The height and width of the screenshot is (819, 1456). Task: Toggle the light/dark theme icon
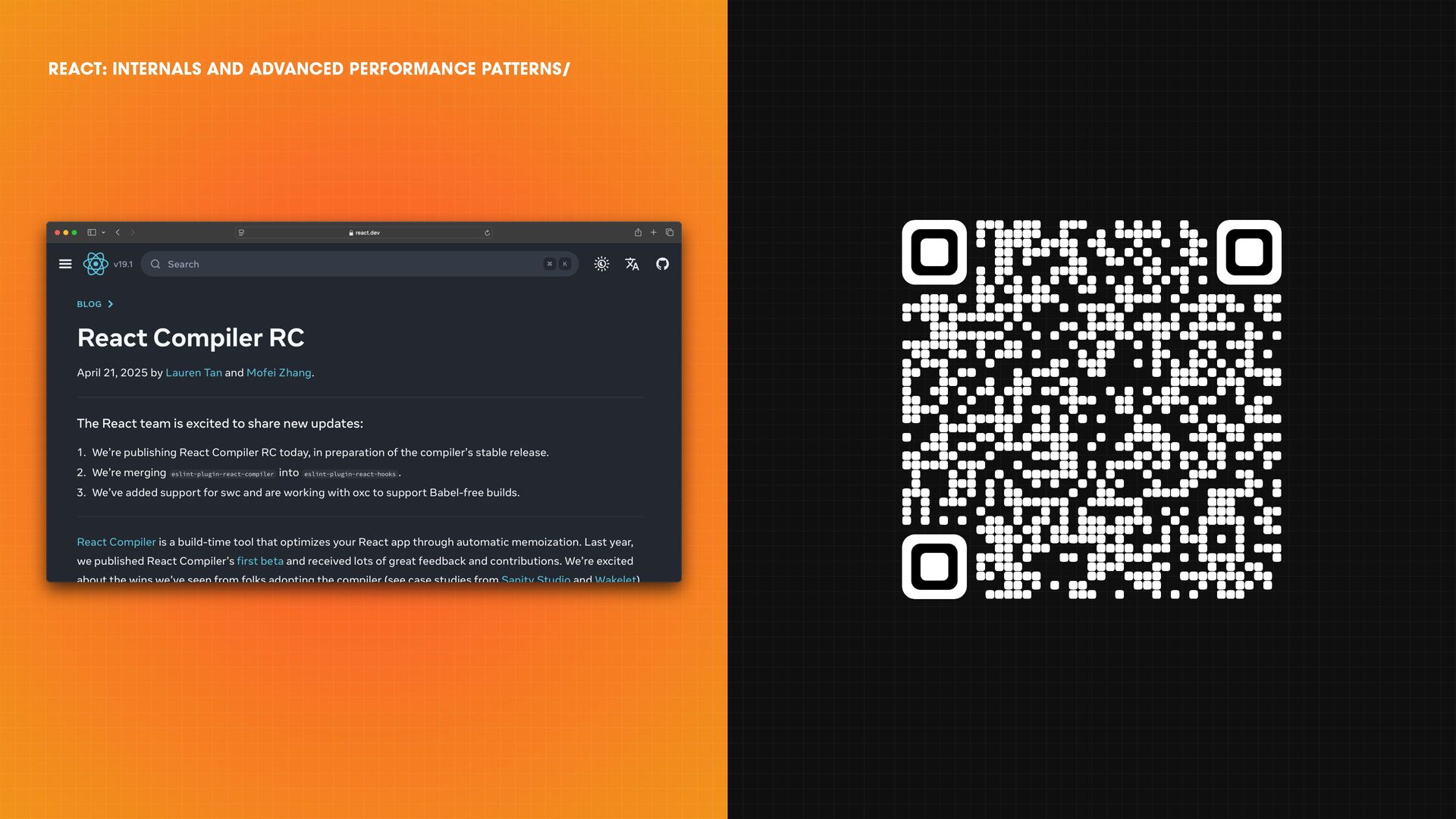point(601,264)
